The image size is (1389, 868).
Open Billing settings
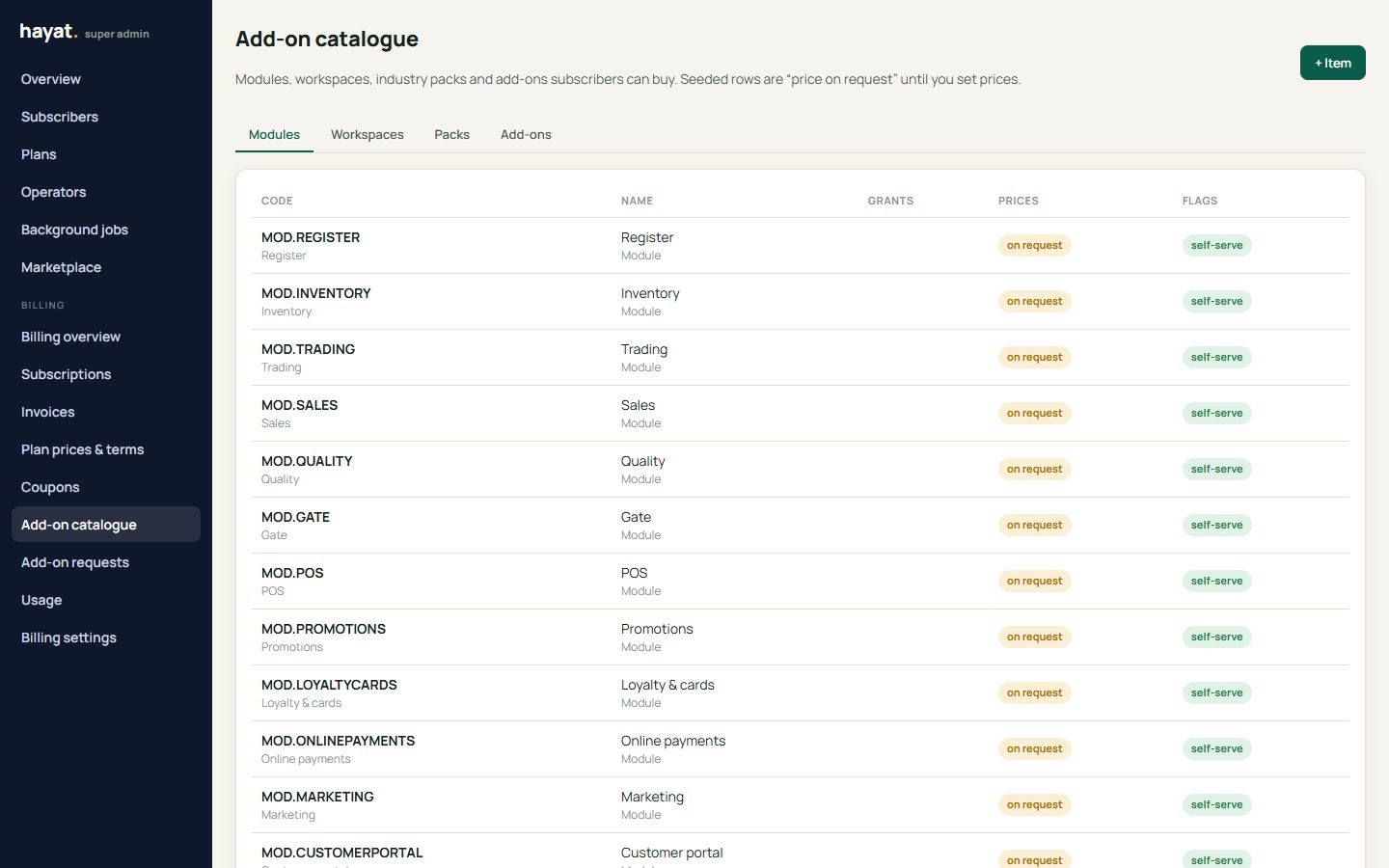coord(106,637)
